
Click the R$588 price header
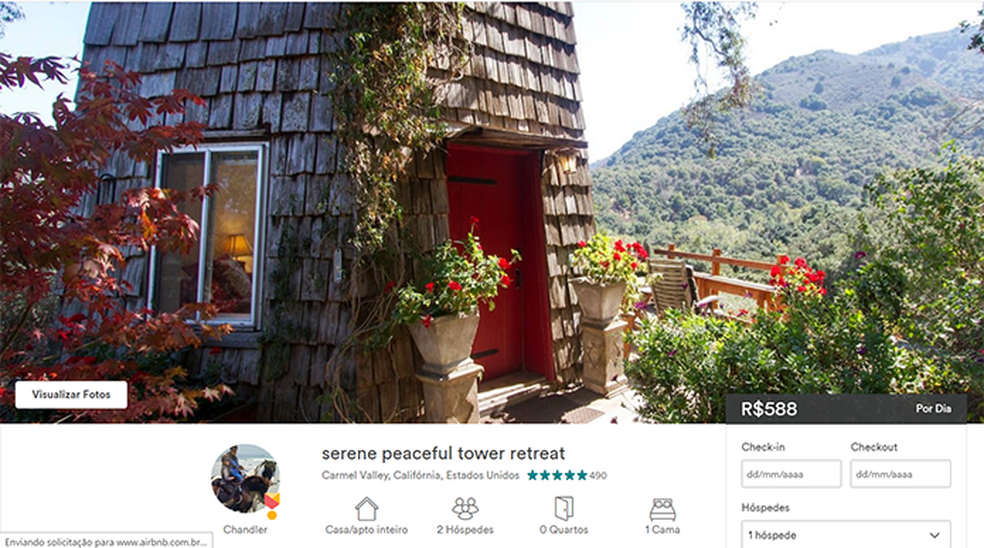(769, 409)
